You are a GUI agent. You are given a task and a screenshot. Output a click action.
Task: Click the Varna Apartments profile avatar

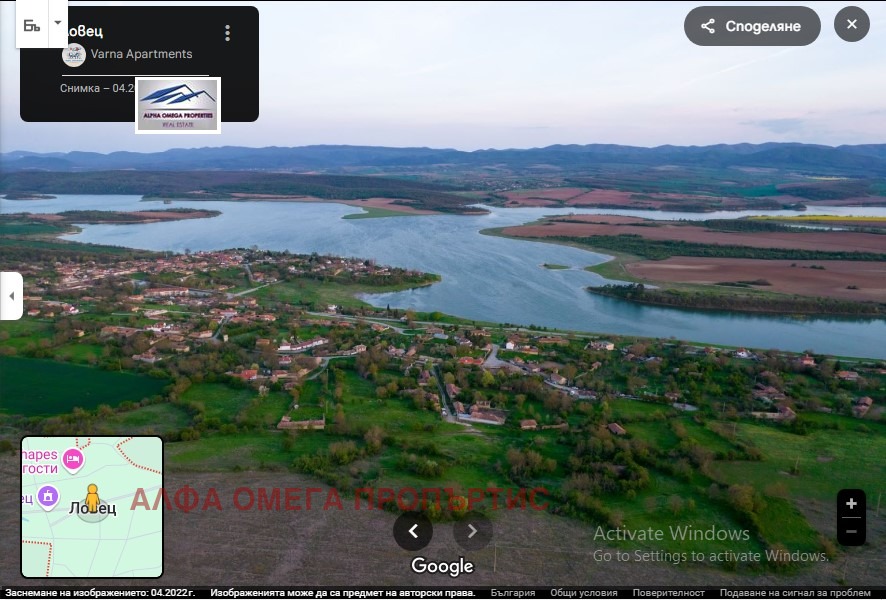(x=73, y=55)
